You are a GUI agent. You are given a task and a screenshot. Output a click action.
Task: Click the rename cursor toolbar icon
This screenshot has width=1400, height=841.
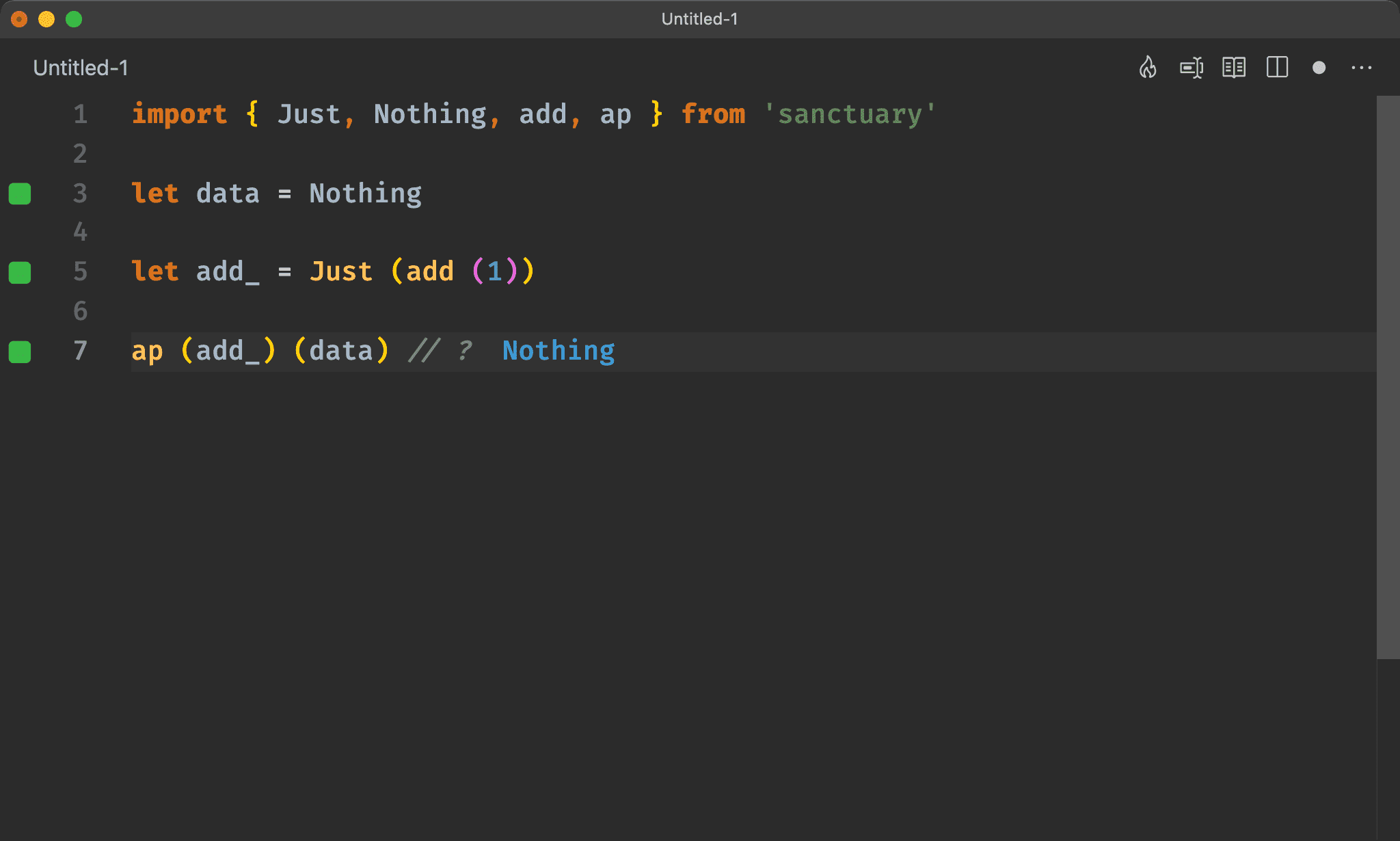click(1192, 68)
